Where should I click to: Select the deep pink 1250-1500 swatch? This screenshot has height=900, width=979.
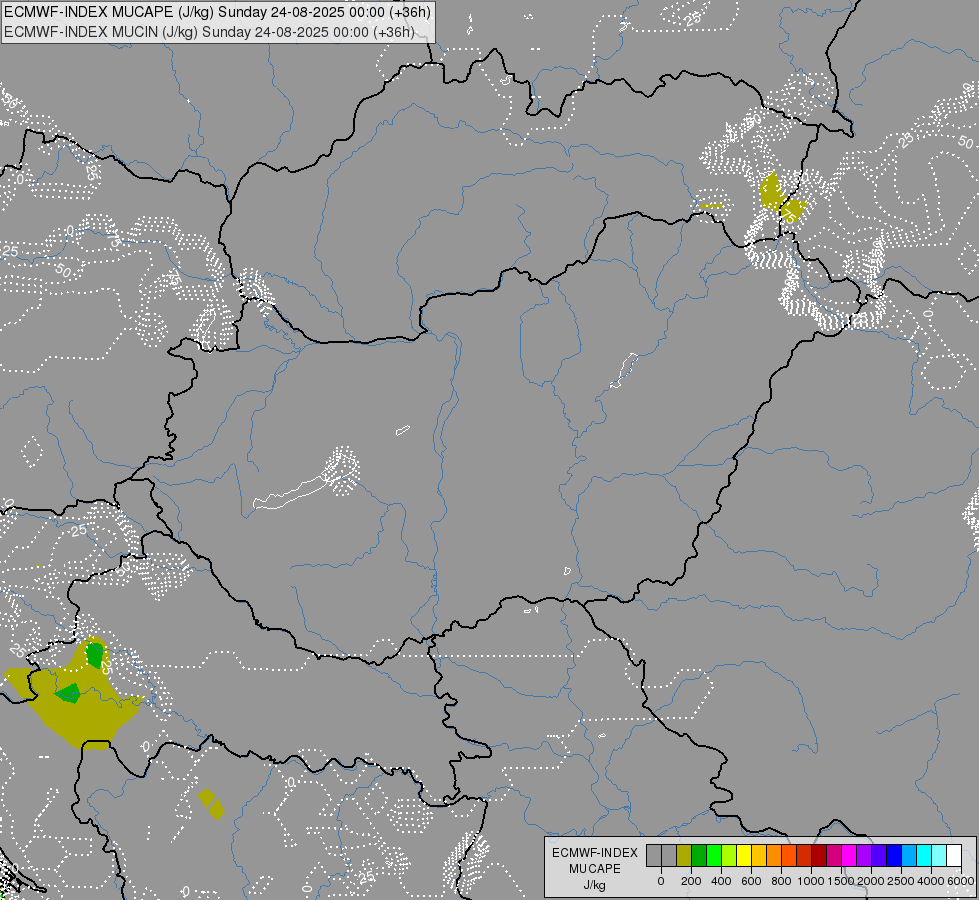coord(834,855)
